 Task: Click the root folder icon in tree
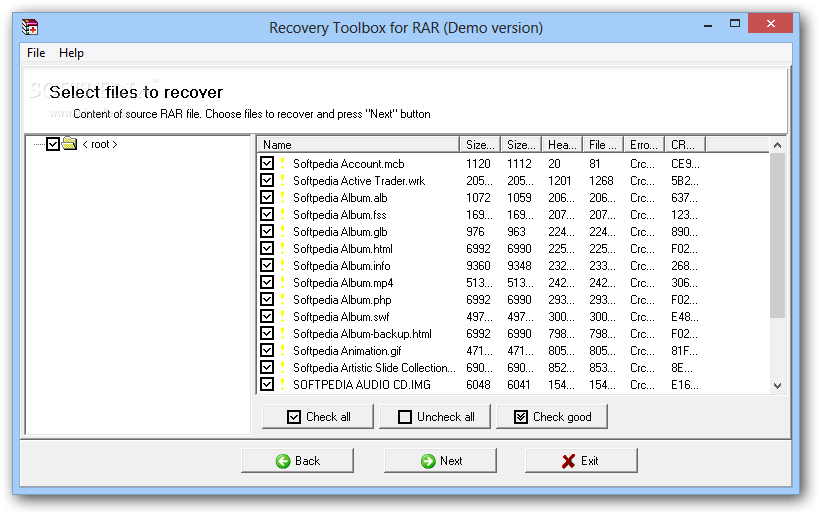pyautogui.click(x=70, y=143)
